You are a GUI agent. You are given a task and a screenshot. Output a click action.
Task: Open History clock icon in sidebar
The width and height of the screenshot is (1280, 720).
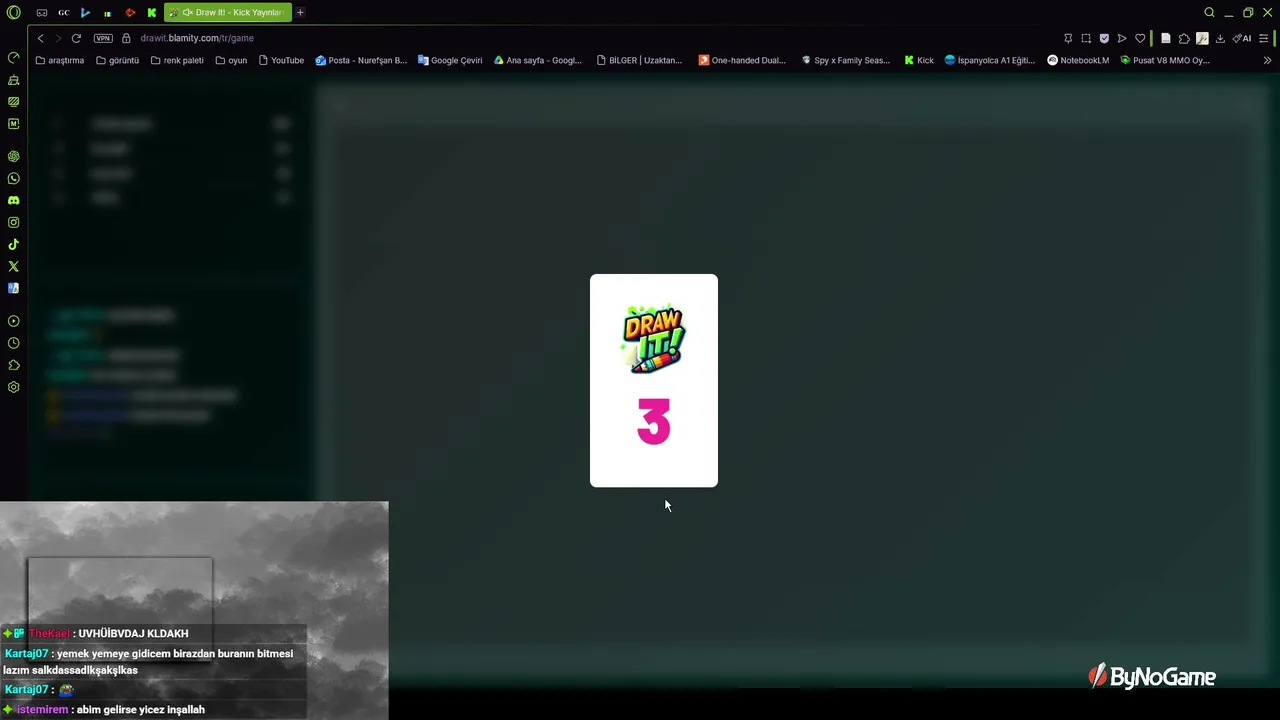pos(14,343)
